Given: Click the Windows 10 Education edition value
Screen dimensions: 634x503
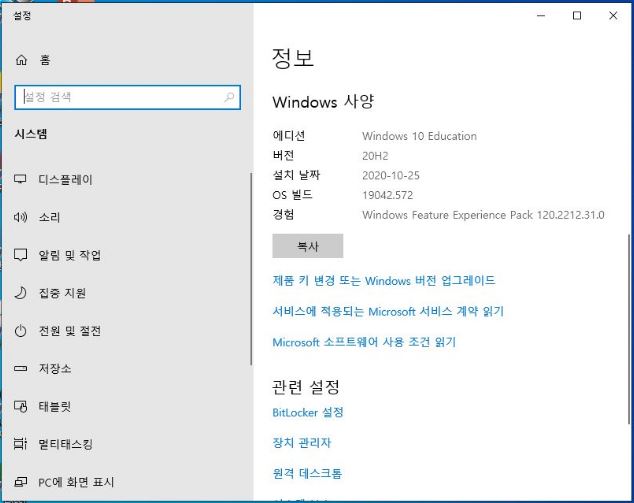Looking at the screenshot, I should pos(419,136).
